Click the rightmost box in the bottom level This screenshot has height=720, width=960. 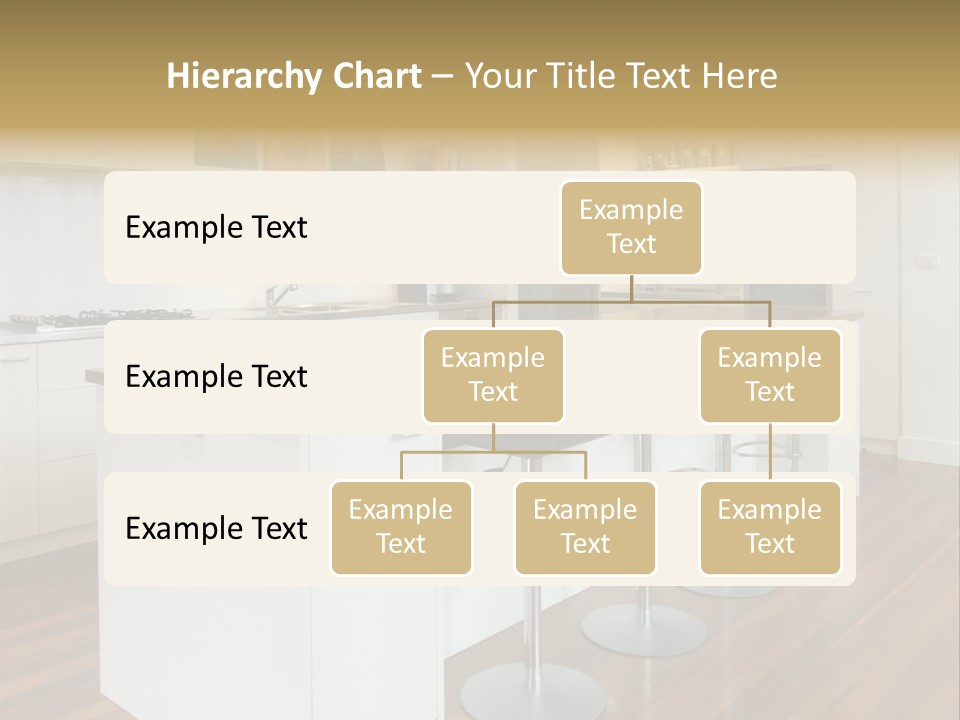coord(769,527)
